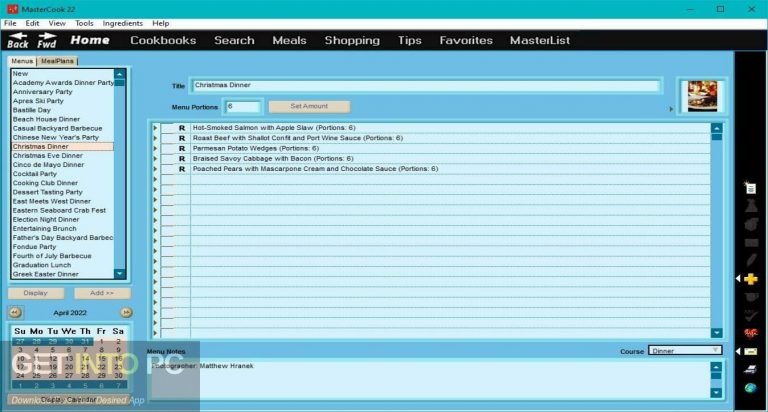Image resolution: width=768 pixels, height=412 pixels.
Task: Open Cookbooks in navigation bar
Action: tap(163, 40)
